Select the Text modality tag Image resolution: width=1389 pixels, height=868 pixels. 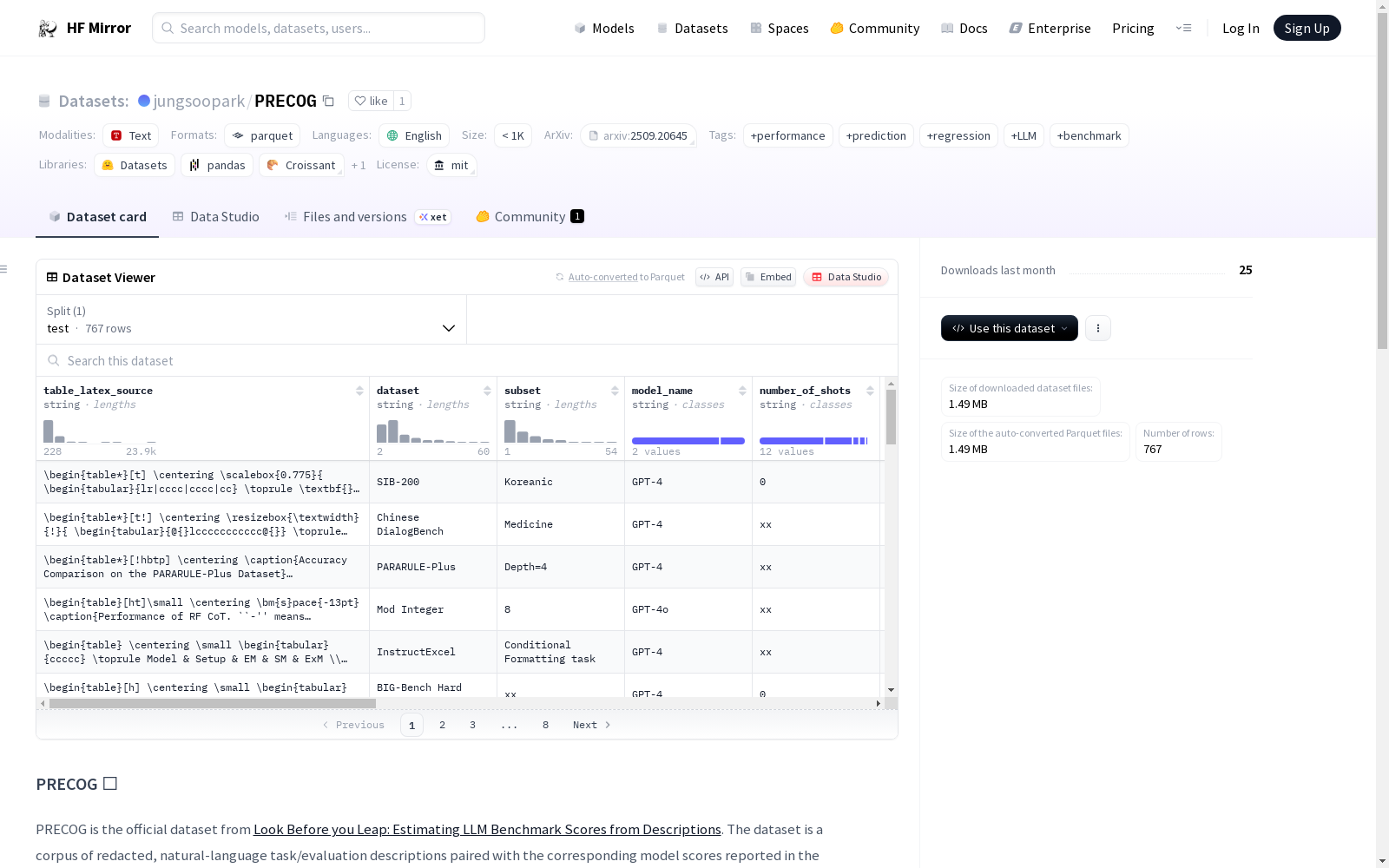pos(130,135)
